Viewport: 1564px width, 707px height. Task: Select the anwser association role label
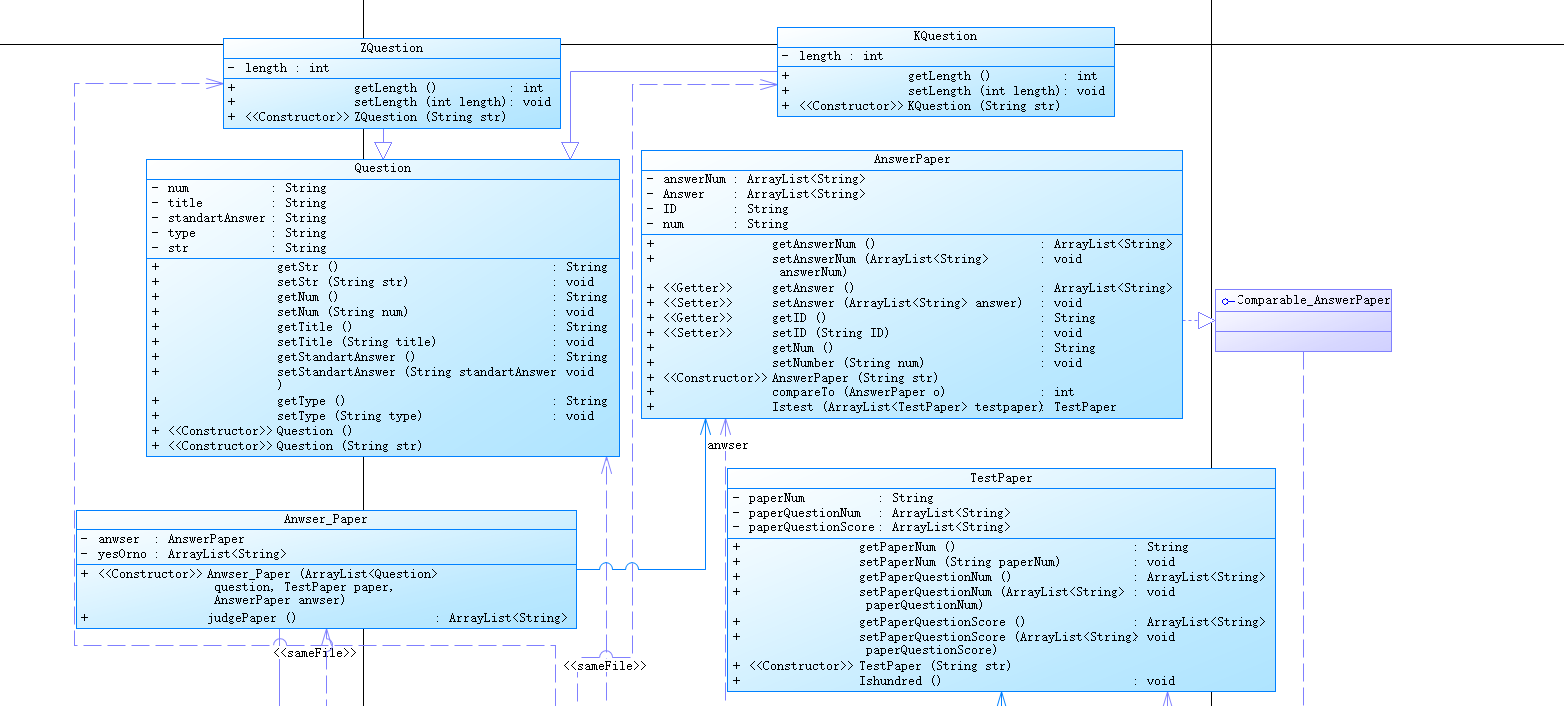point(727,446)
